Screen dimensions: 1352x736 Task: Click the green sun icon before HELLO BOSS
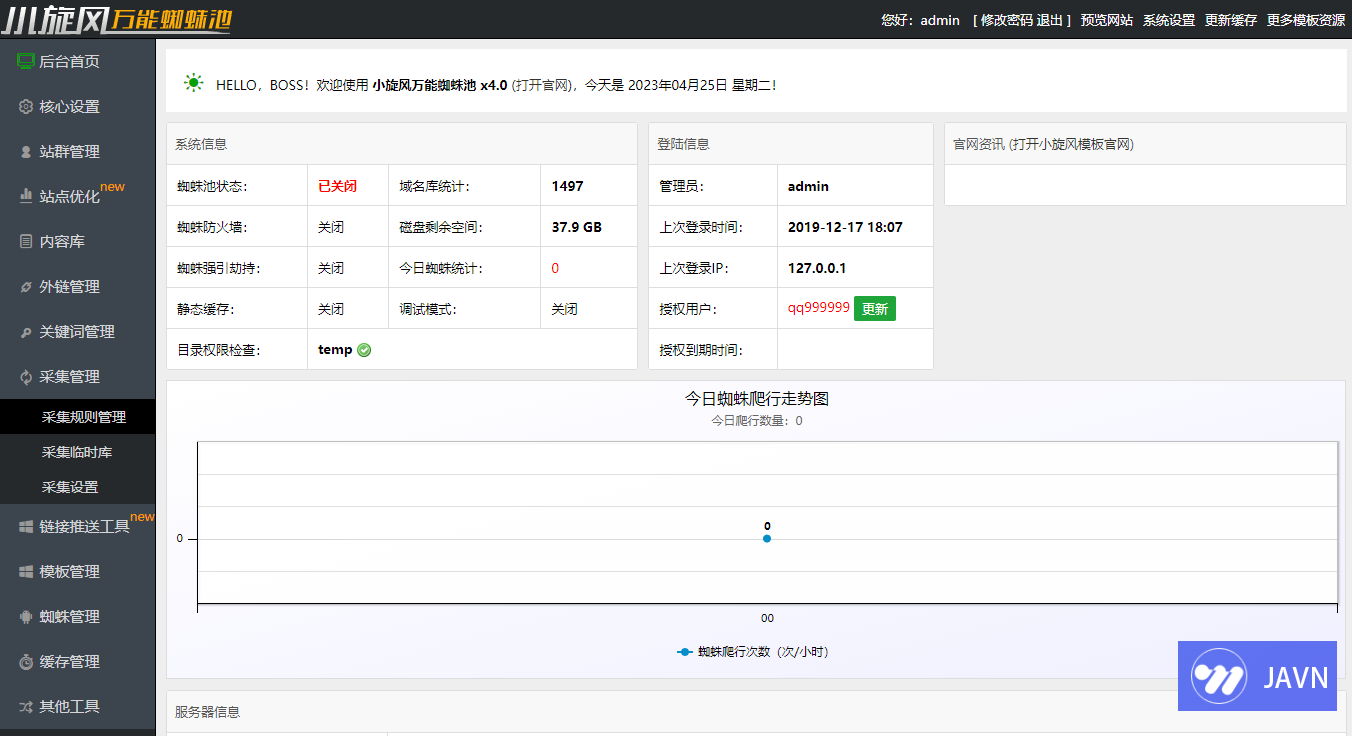tap(194, 83)
